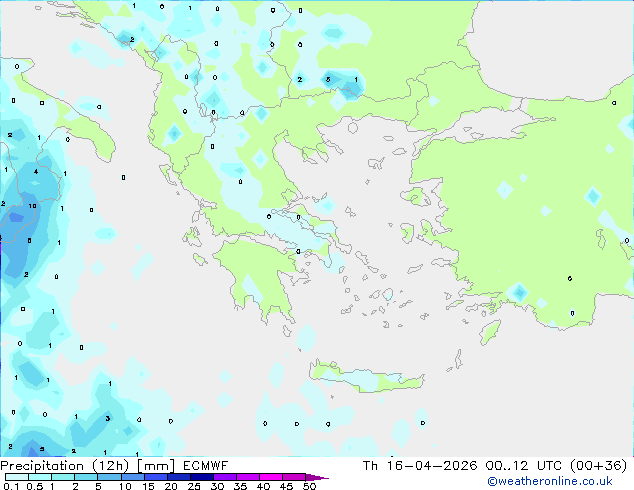Click the 'ECMWF' model name
The width and height of the screenshot is (634, 490).
(205, 466)
